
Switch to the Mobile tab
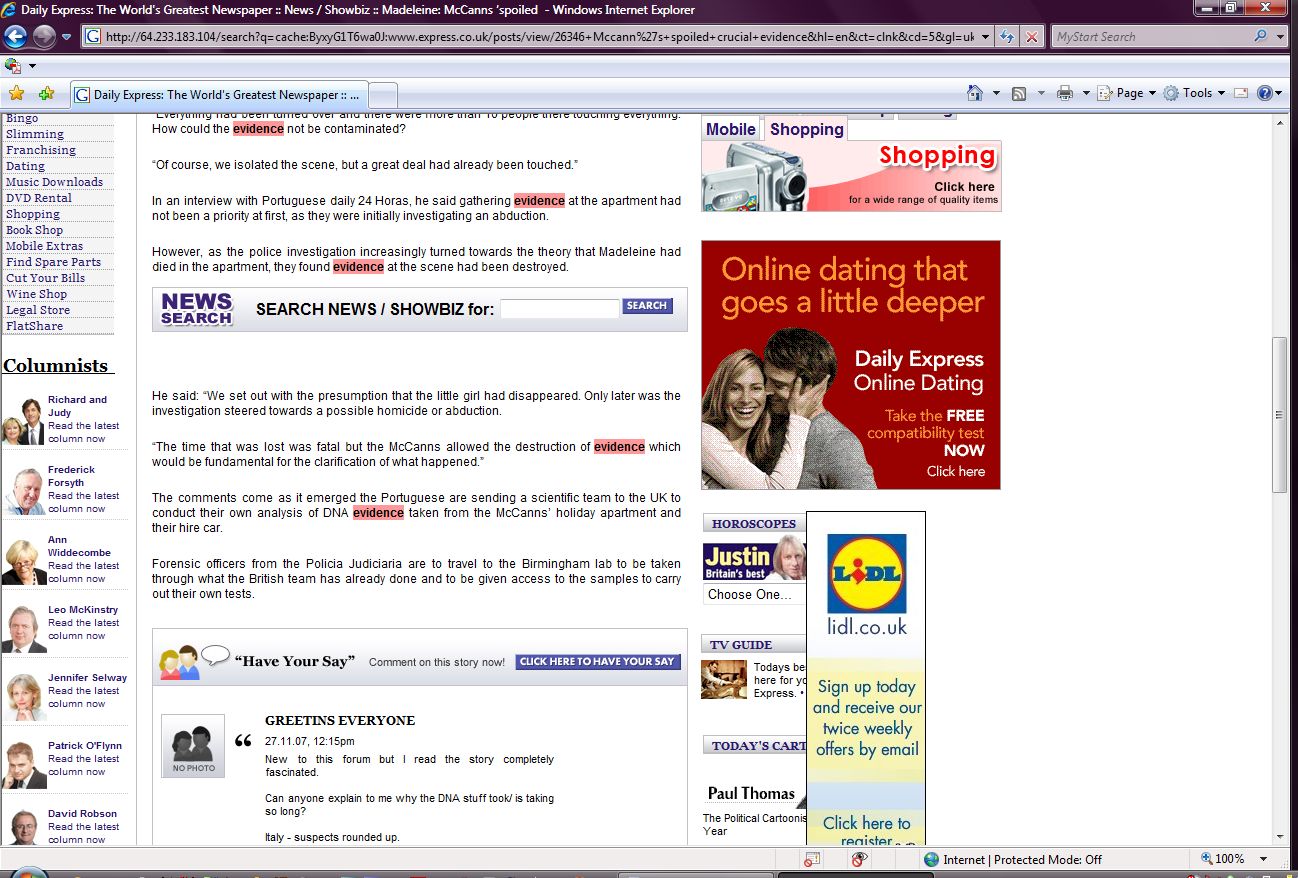(731, 129)
